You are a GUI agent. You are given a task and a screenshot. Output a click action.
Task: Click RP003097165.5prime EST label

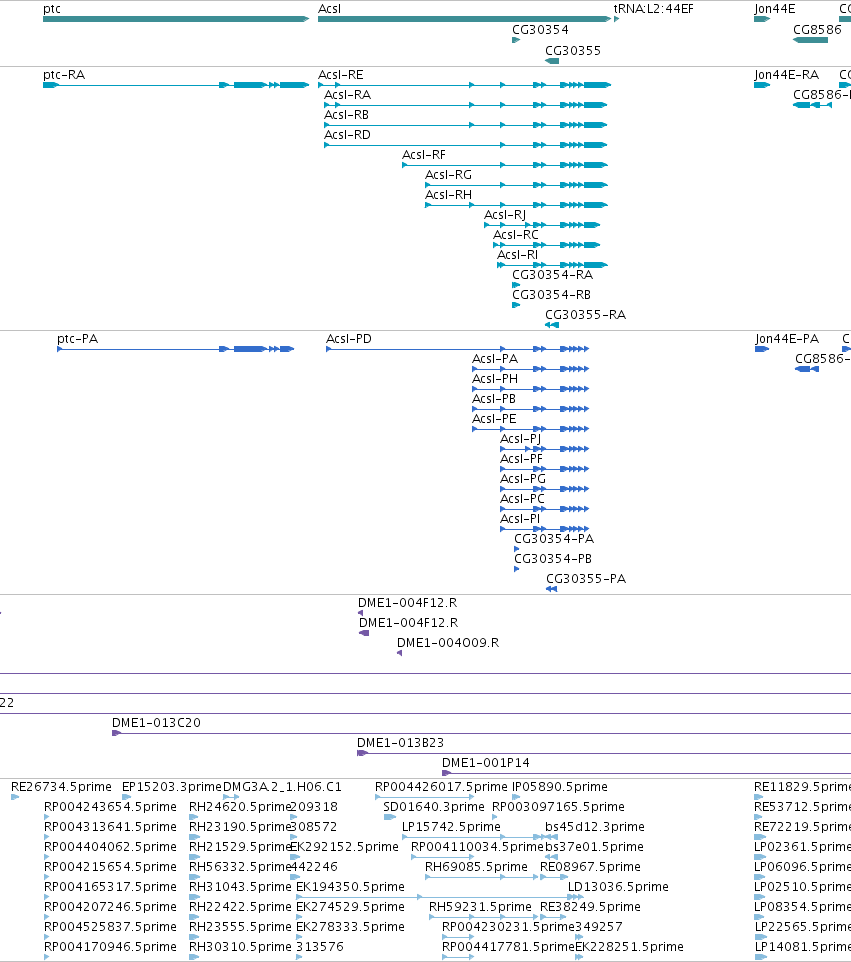tap(558, 807)
